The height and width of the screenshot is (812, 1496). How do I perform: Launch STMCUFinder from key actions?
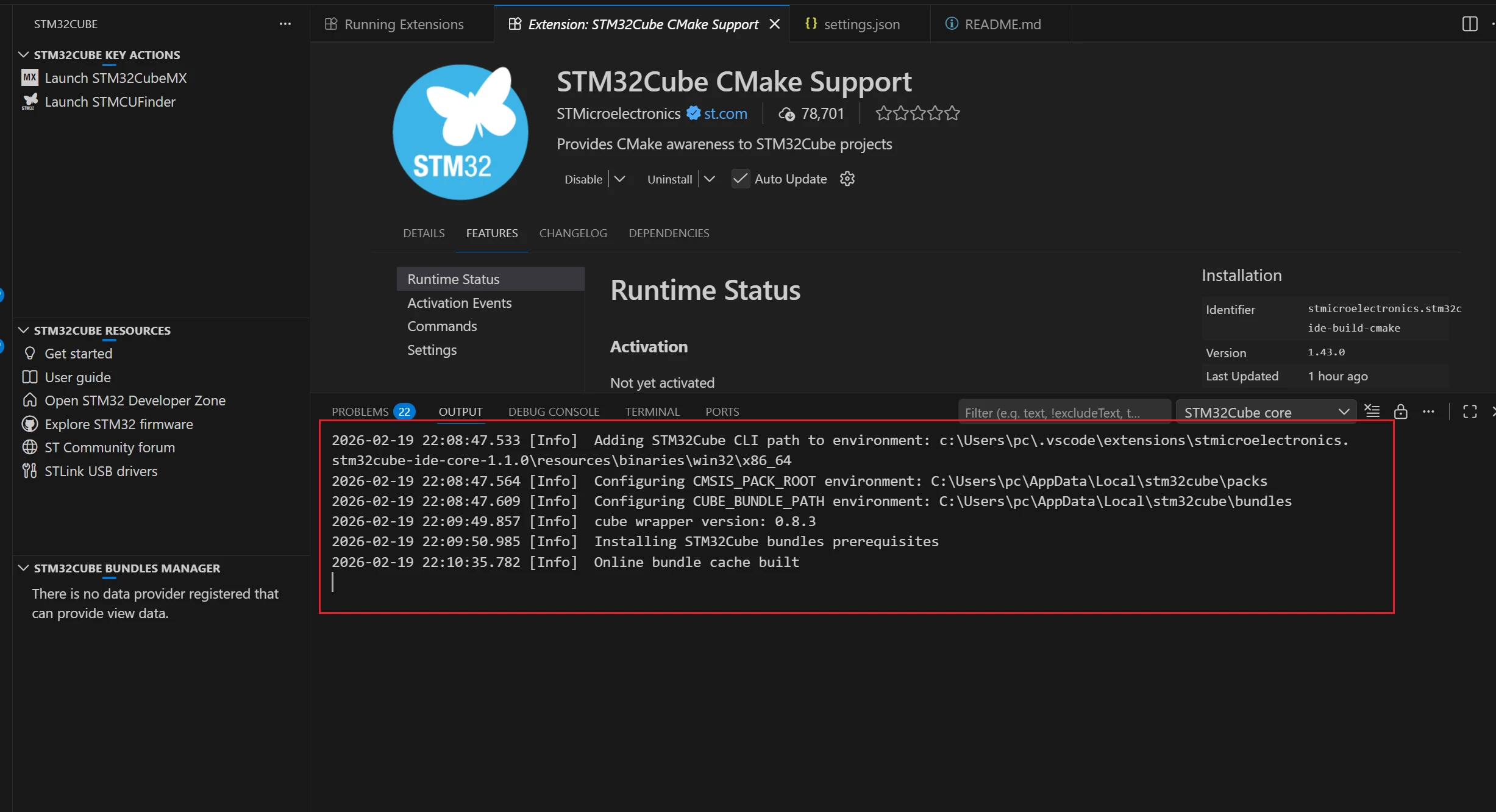110,102
